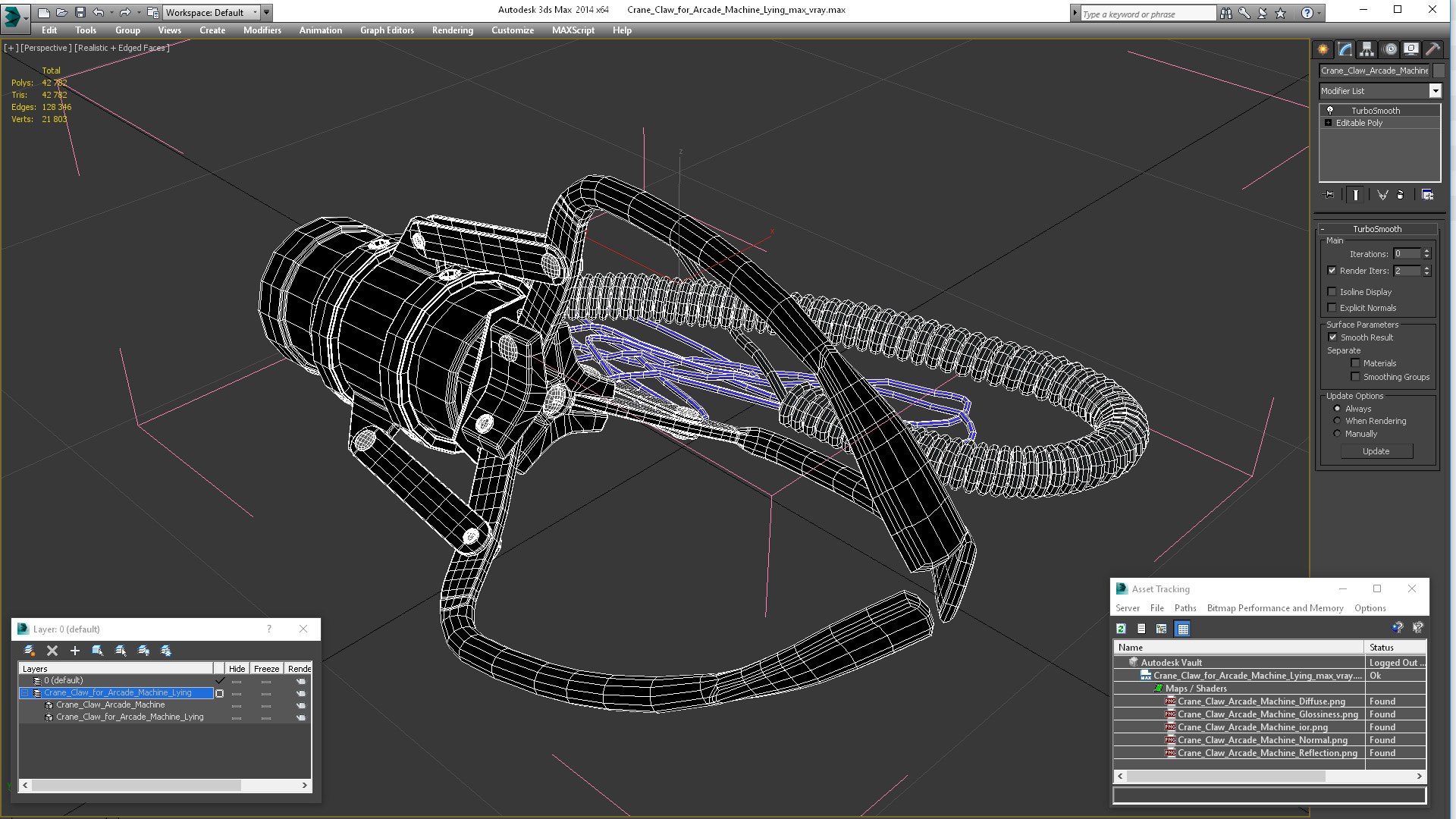Toggle Smooth Result checkbox

[x=1332, y=337]
